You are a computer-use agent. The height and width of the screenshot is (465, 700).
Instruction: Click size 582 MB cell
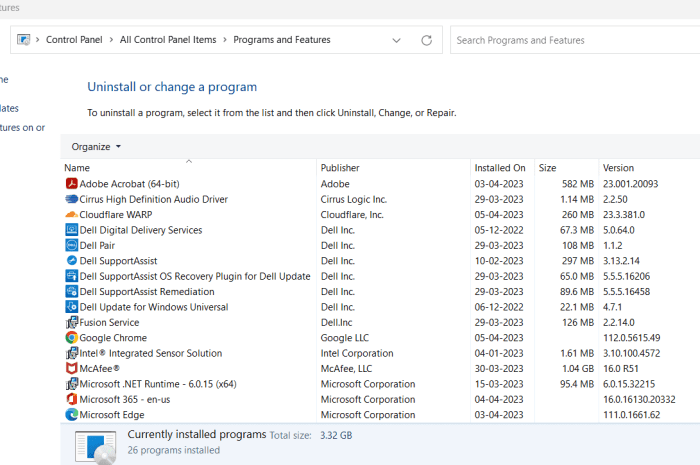tap(578, 184)
